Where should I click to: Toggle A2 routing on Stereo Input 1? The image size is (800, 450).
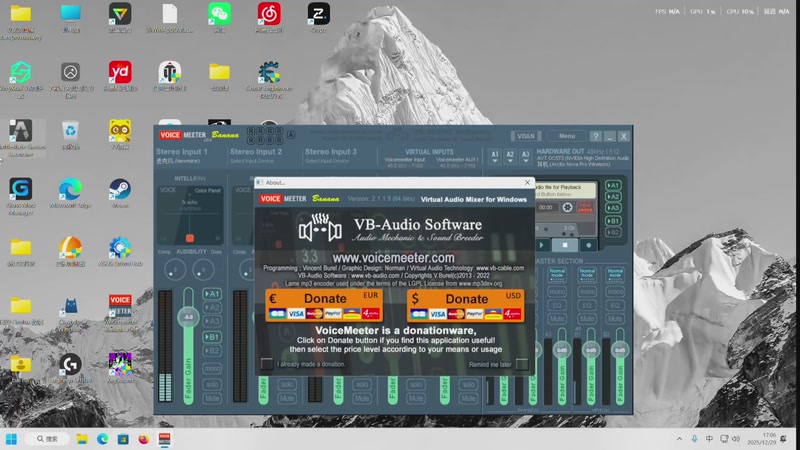pyautogui.click(x=212, y=308)
